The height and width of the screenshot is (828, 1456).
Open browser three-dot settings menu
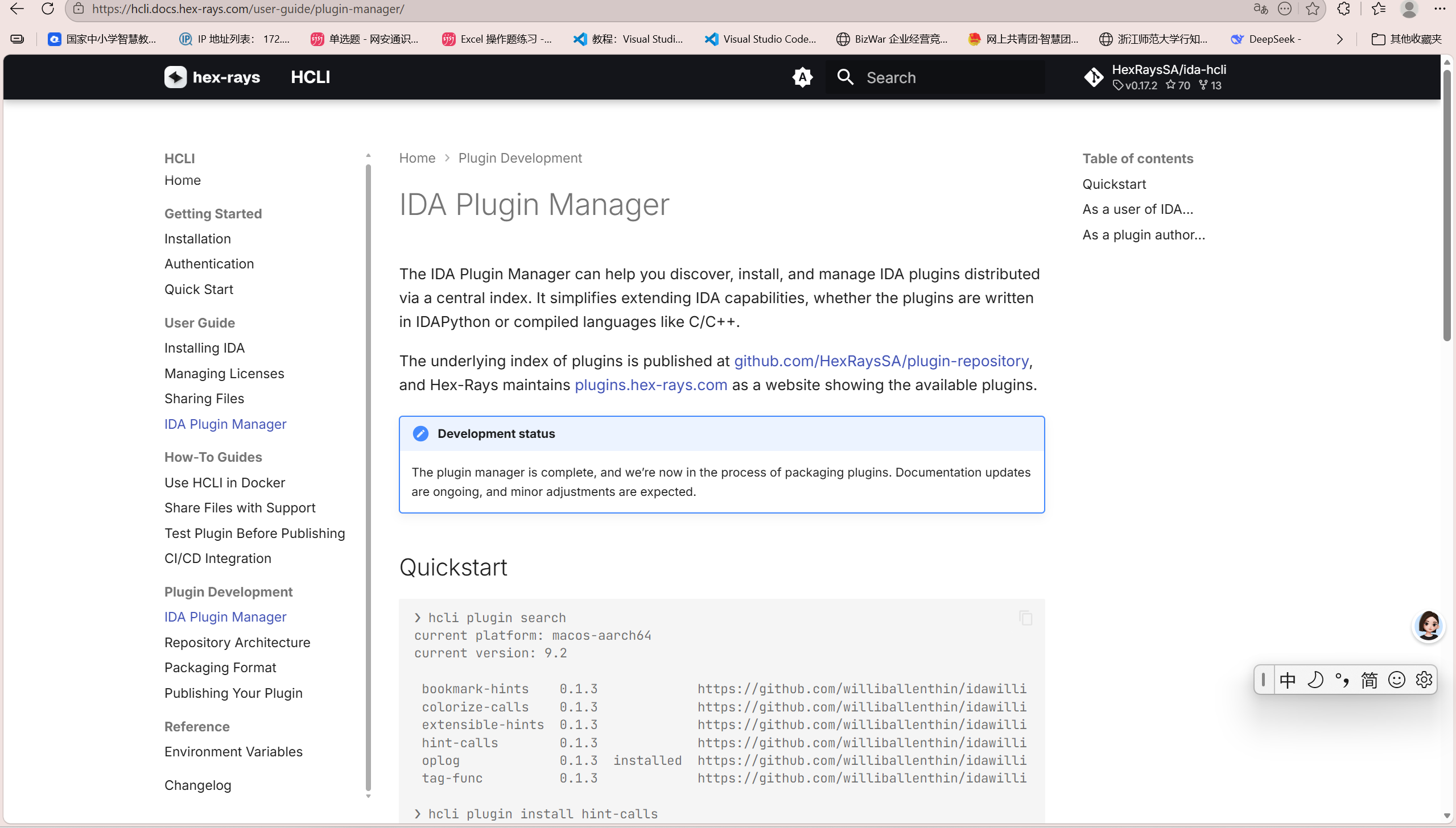tap(1440, 9)
